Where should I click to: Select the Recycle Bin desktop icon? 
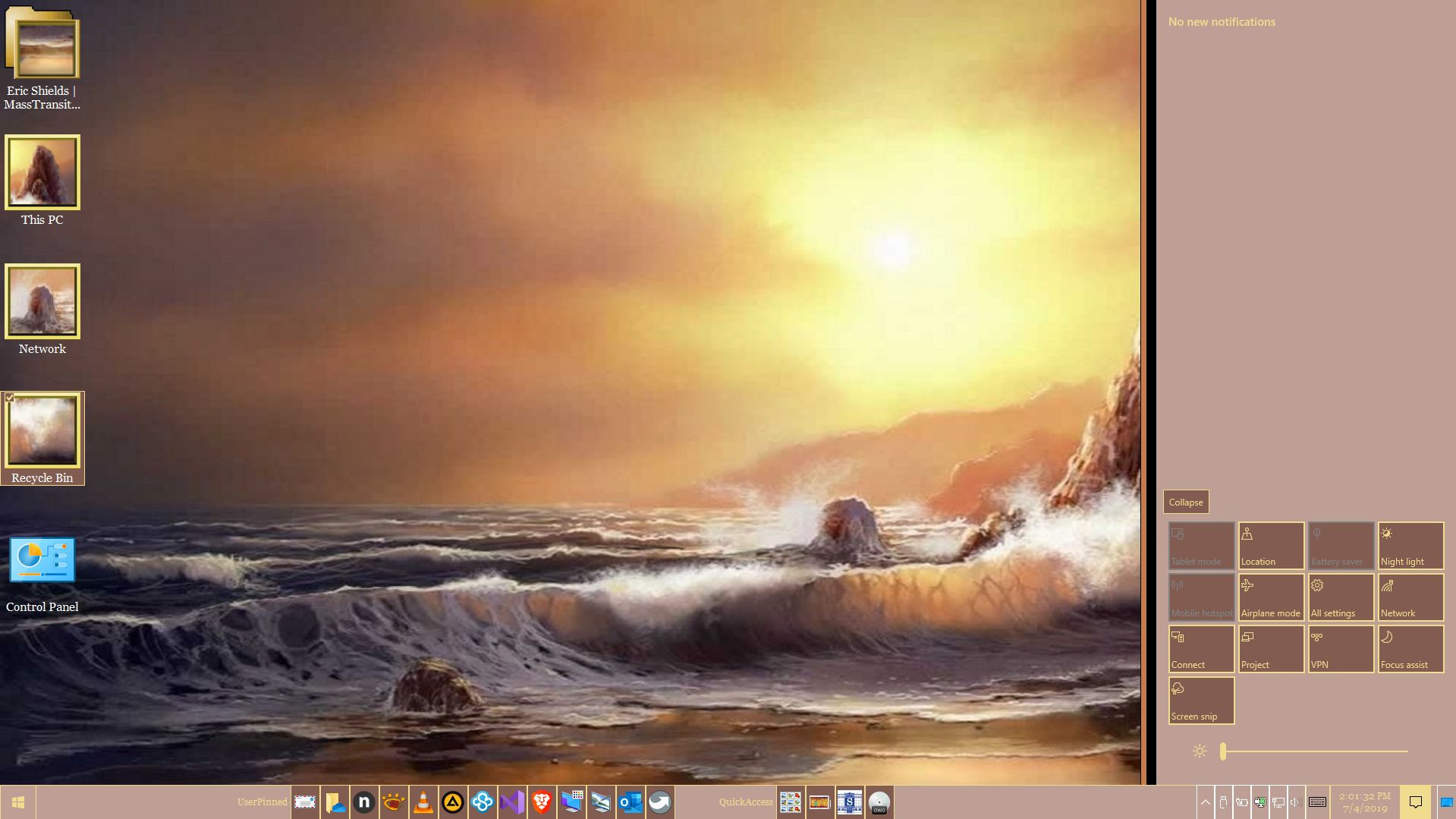pyautogui.click(x=42, y=439)
